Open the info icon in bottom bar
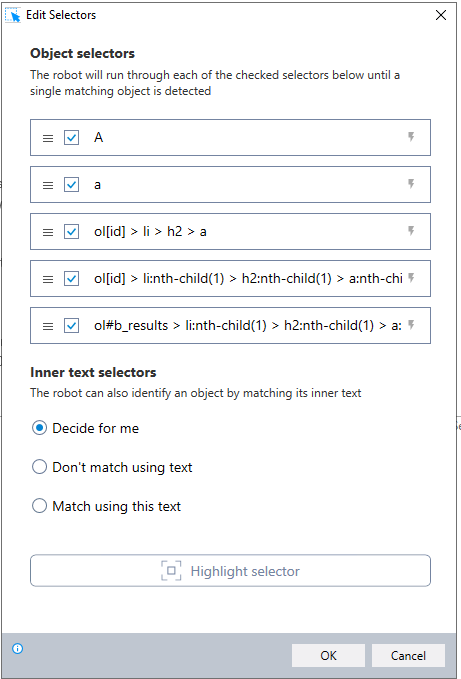 point(18,648)
